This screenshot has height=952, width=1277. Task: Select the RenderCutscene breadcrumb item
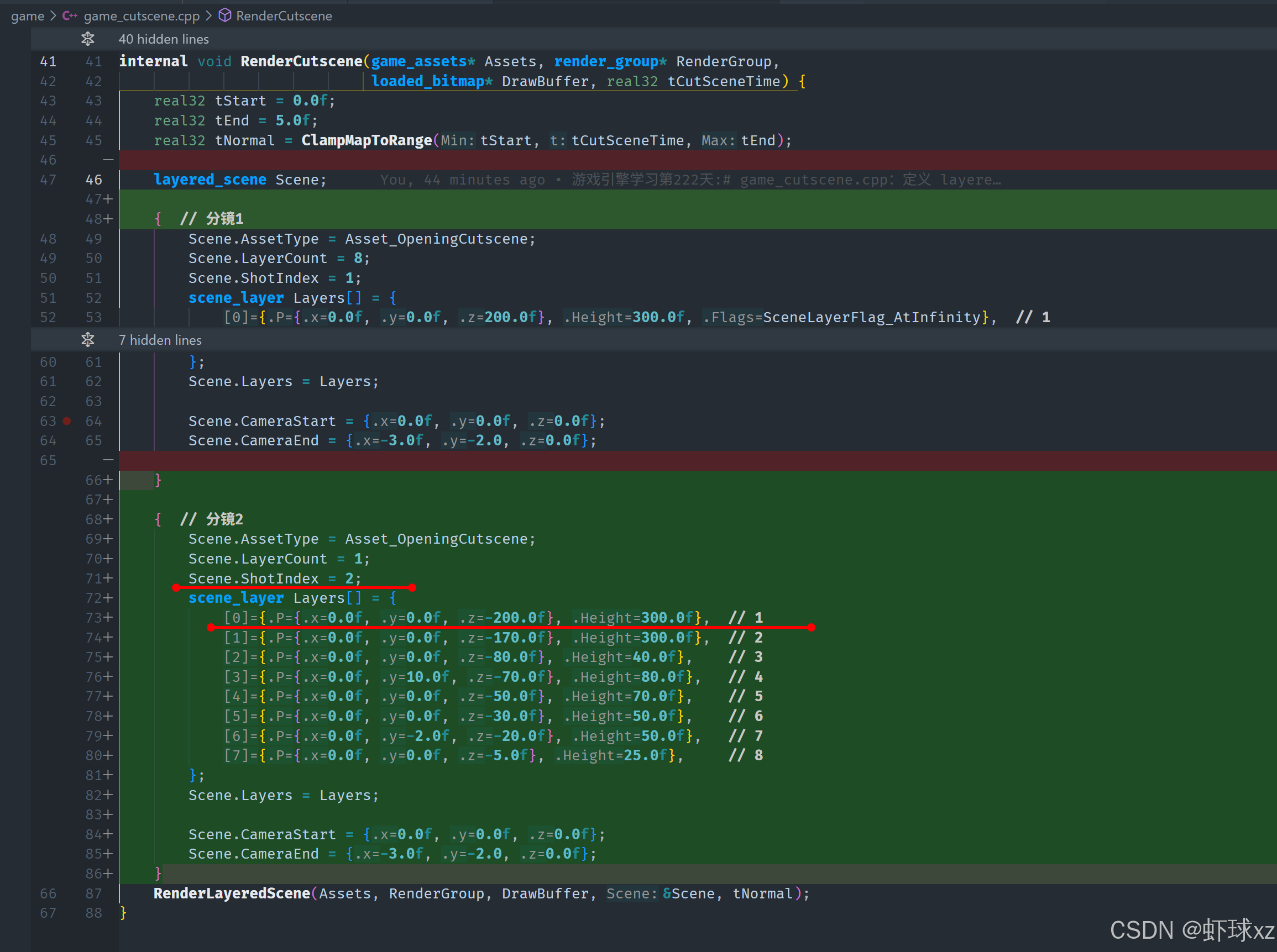click(x=284, y=15)
